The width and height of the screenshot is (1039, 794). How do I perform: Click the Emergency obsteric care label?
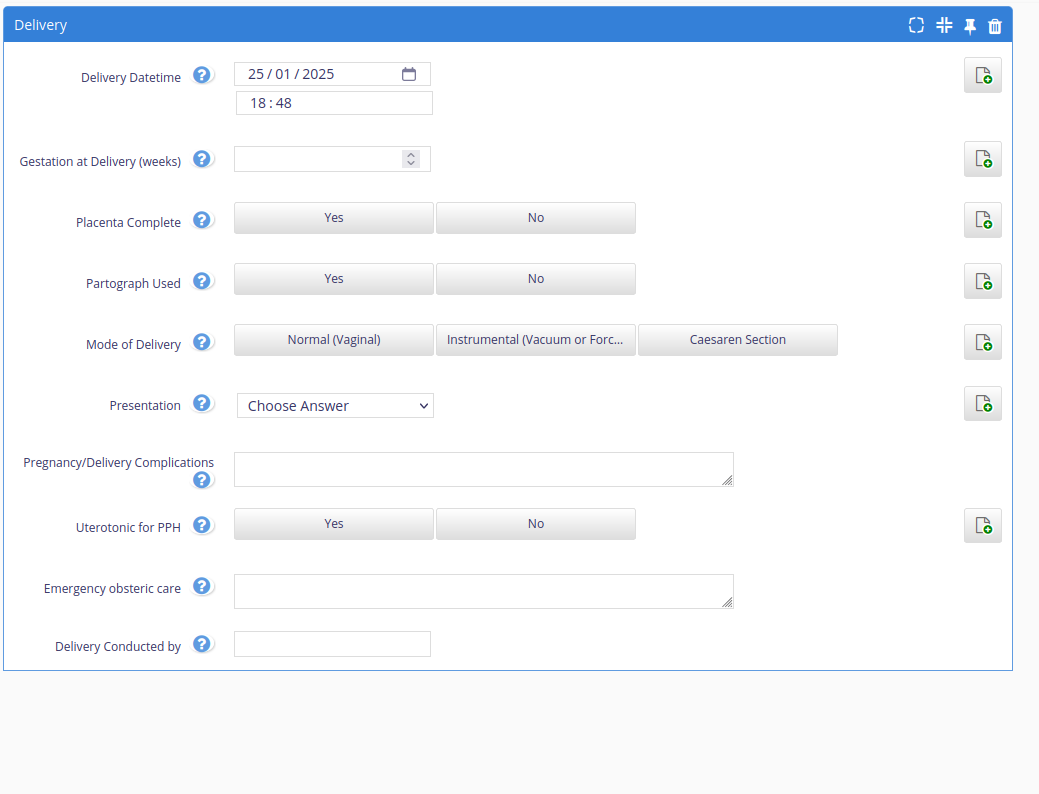tap(112, 589)
